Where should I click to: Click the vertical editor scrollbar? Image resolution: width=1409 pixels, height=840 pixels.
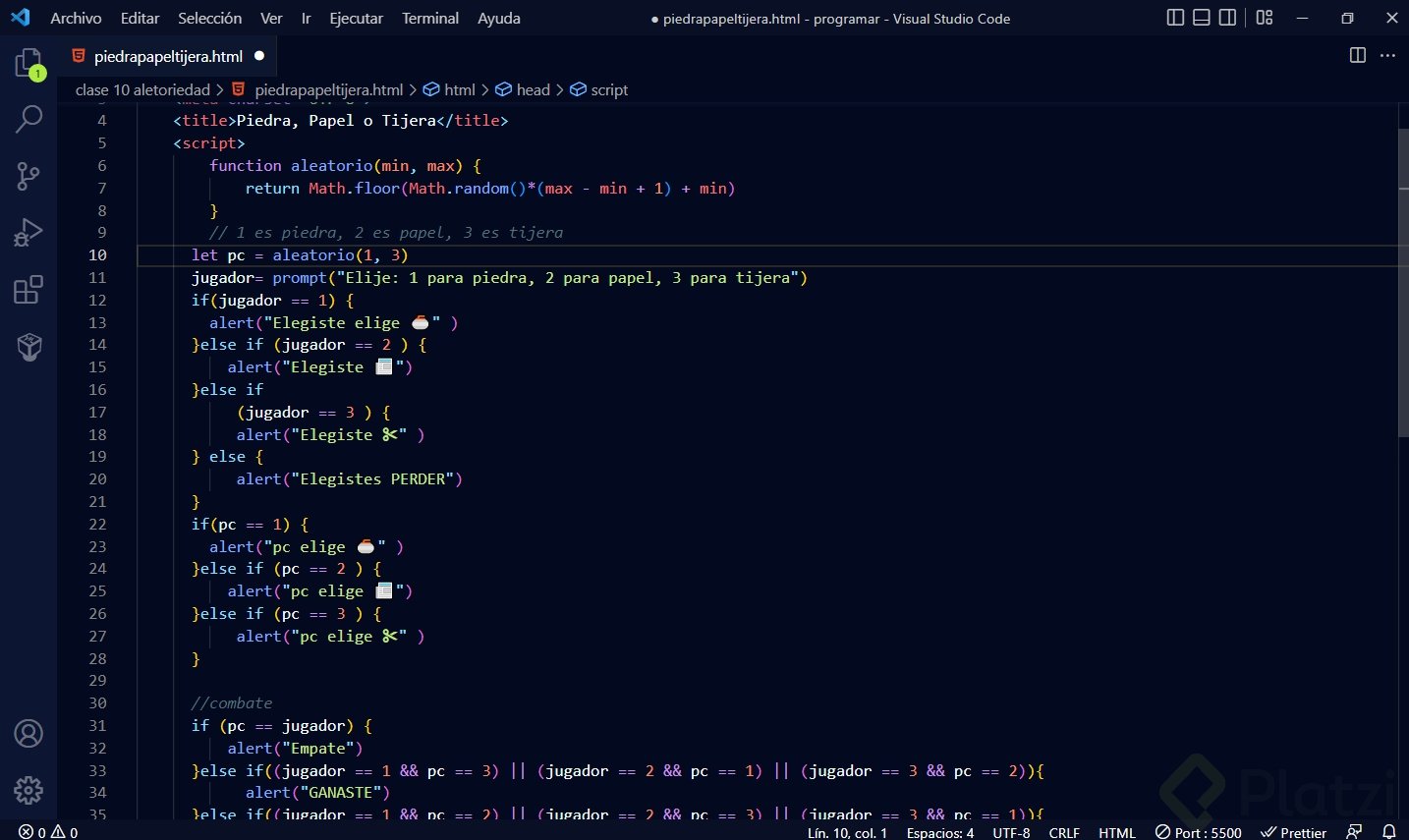[1403, 283]
